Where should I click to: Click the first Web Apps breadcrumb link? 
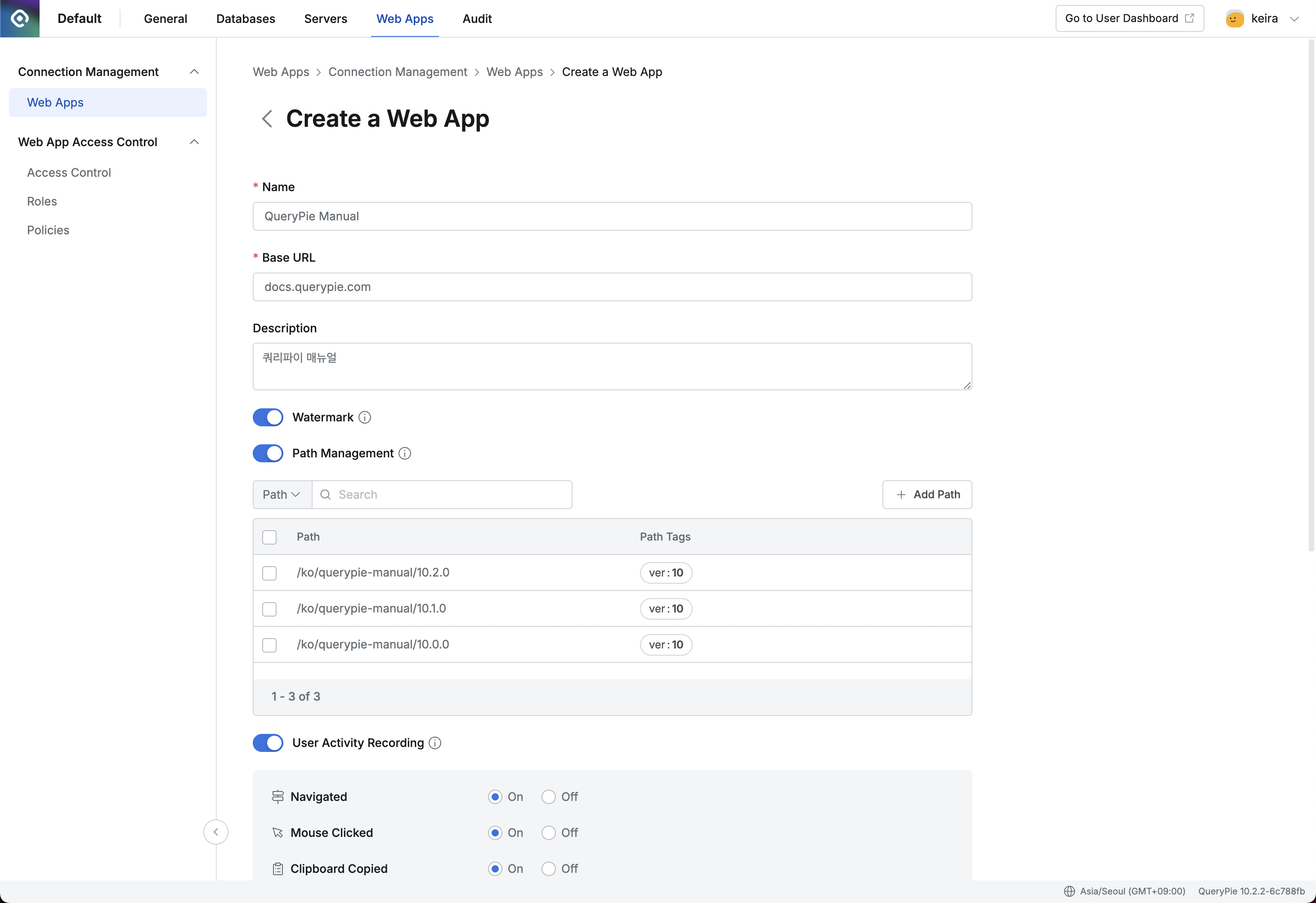coord(281,72)
